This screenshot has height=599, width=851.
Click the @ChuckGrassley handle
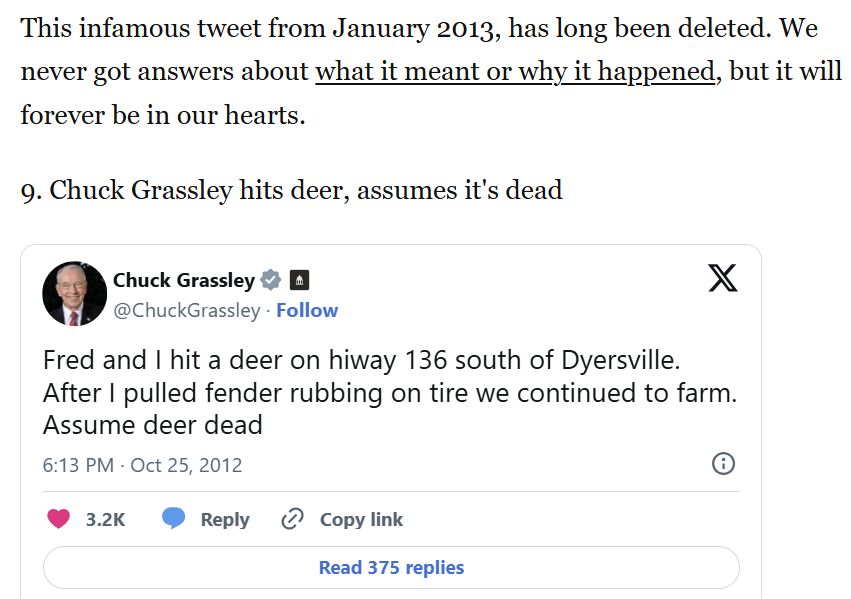[x=187, y=310]
